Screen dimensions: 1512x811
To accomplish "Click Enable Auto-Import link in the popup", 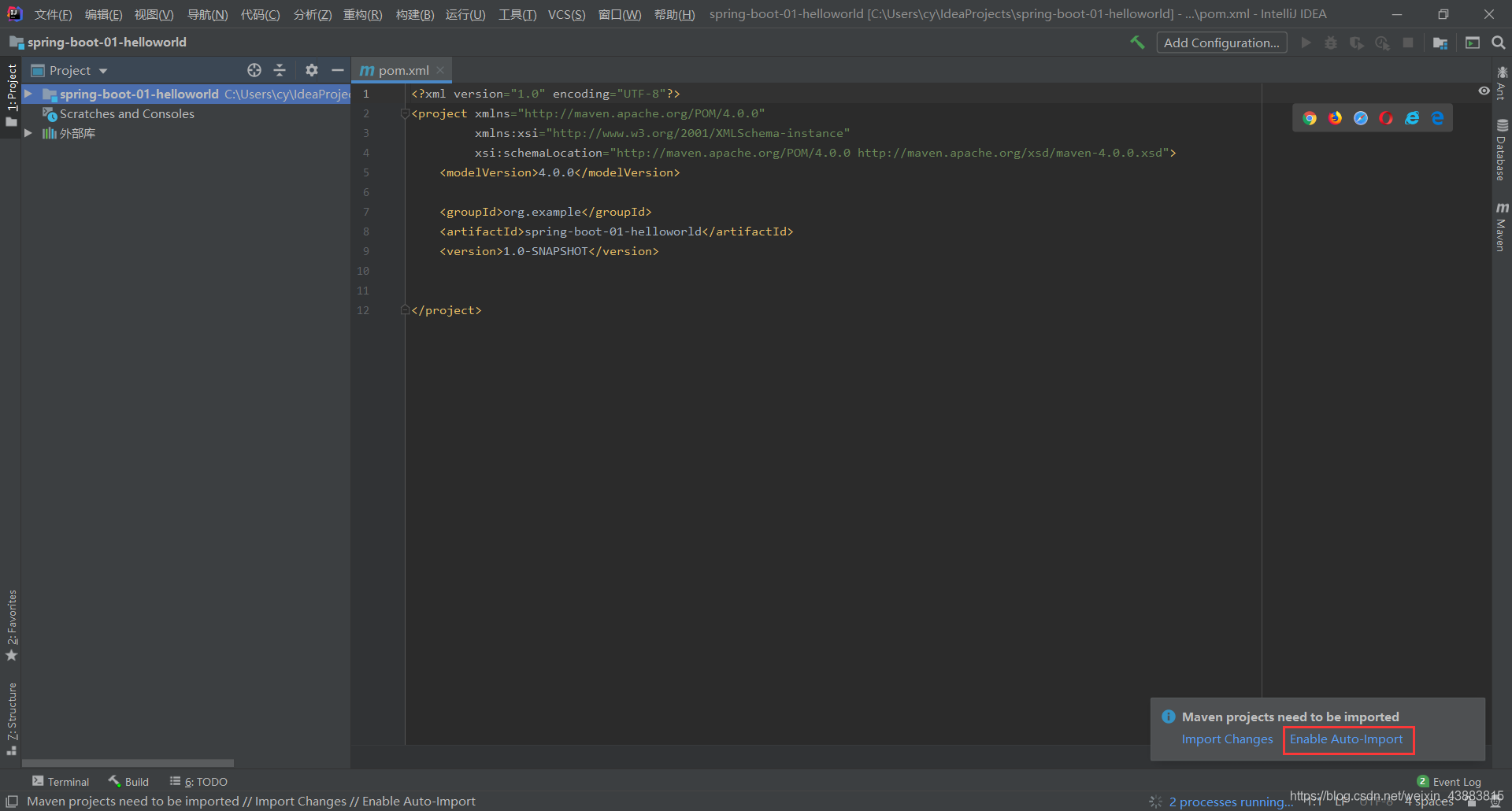I will (1346, 739).
